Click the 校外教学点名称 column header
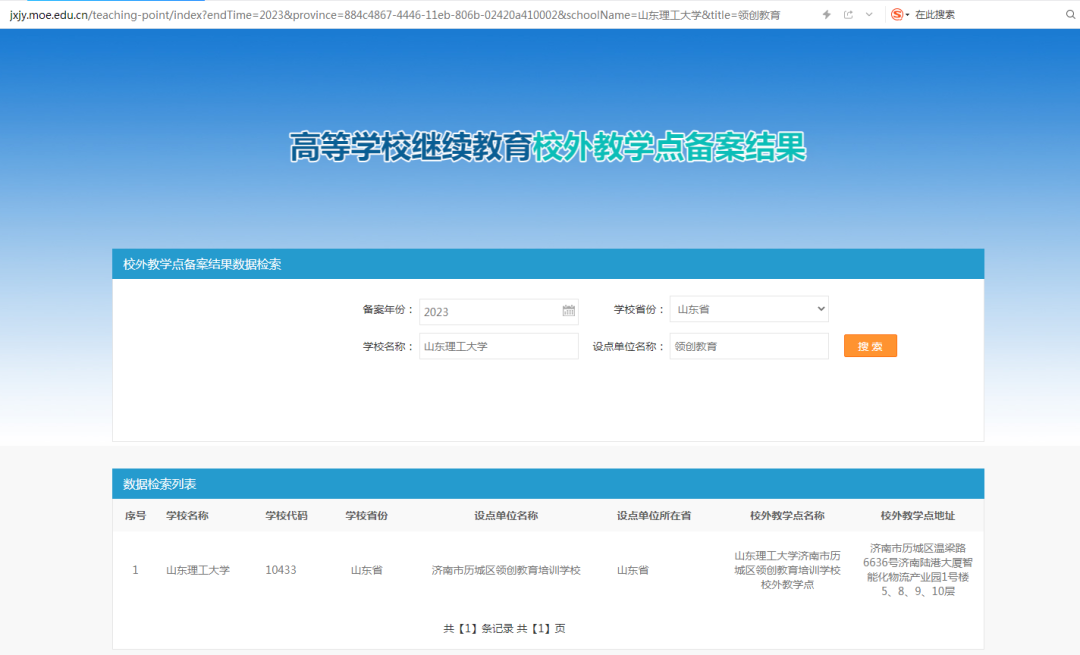1080x655 pixels. pyautogui.click(x=787, y=516)
